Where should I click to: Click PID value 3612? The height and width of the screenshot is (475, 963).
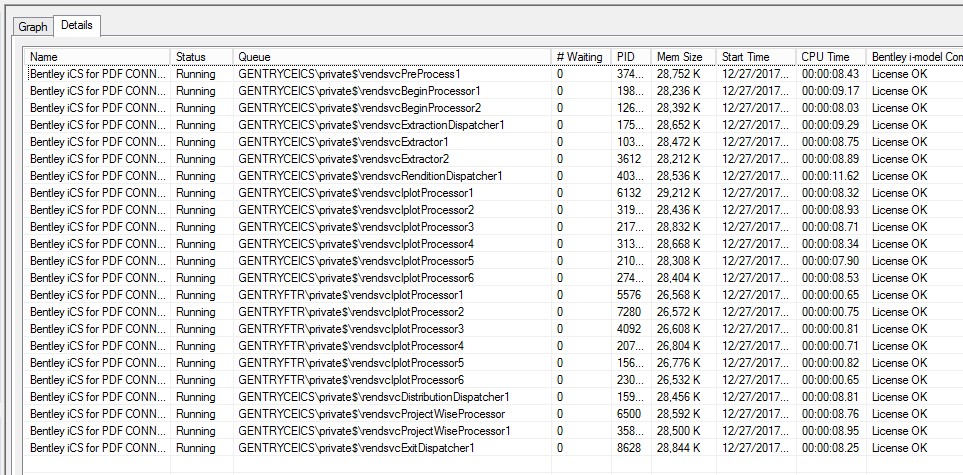pos(629,159)
